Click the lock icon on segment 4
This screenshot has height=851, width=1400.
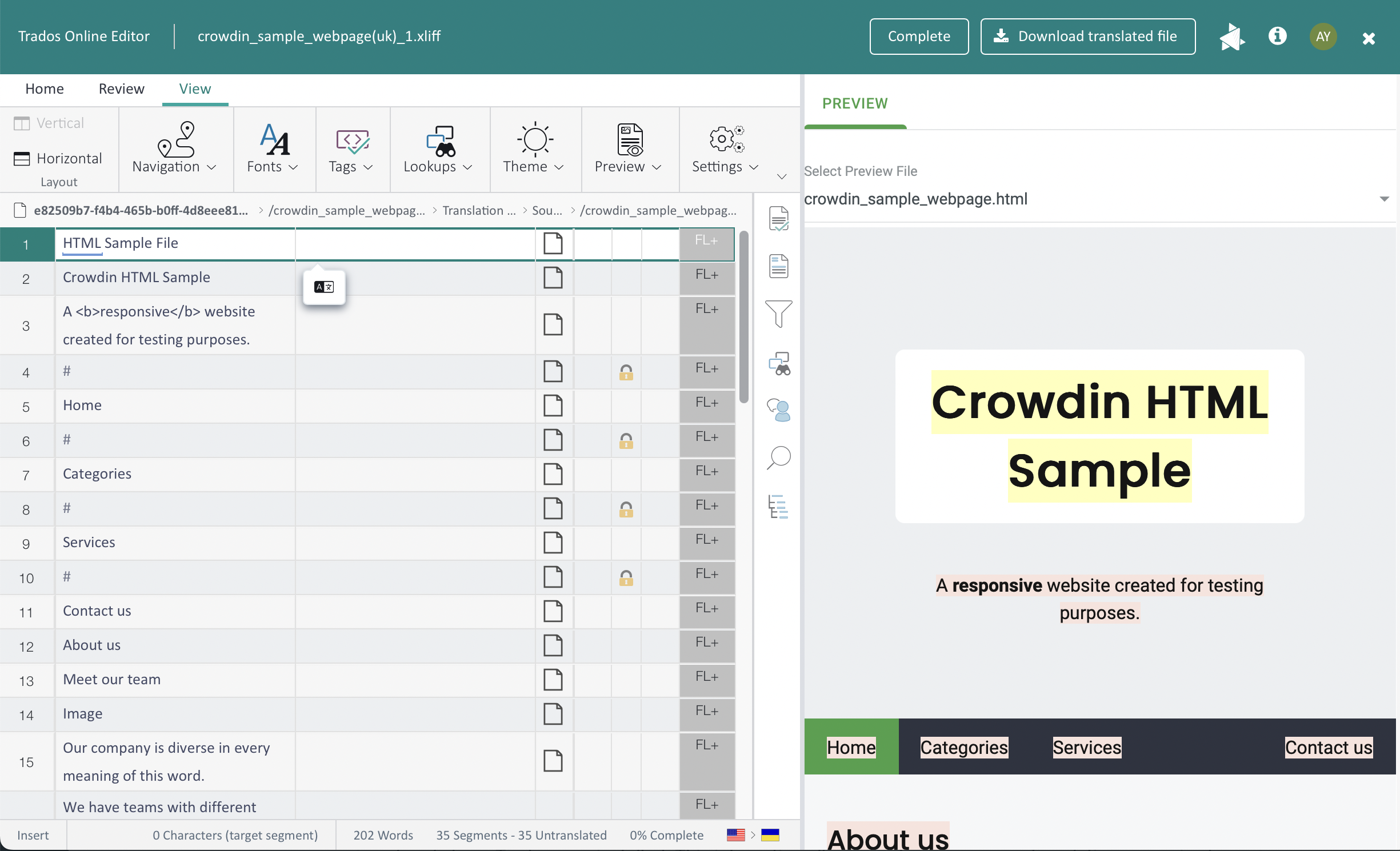[x=626, y=372]
